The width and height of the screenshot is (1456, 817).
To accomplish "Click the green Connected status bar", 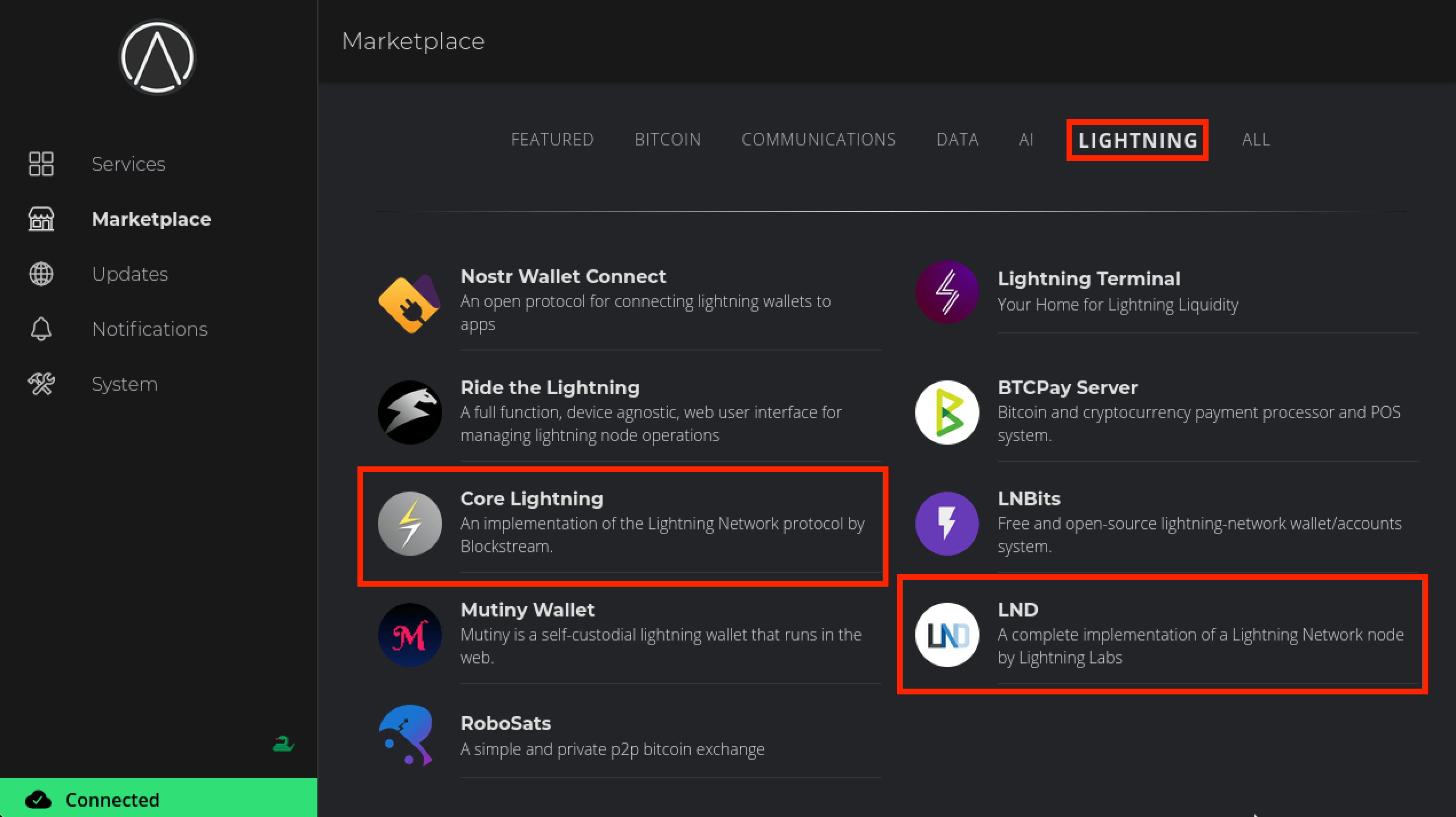I will [158, 799].
